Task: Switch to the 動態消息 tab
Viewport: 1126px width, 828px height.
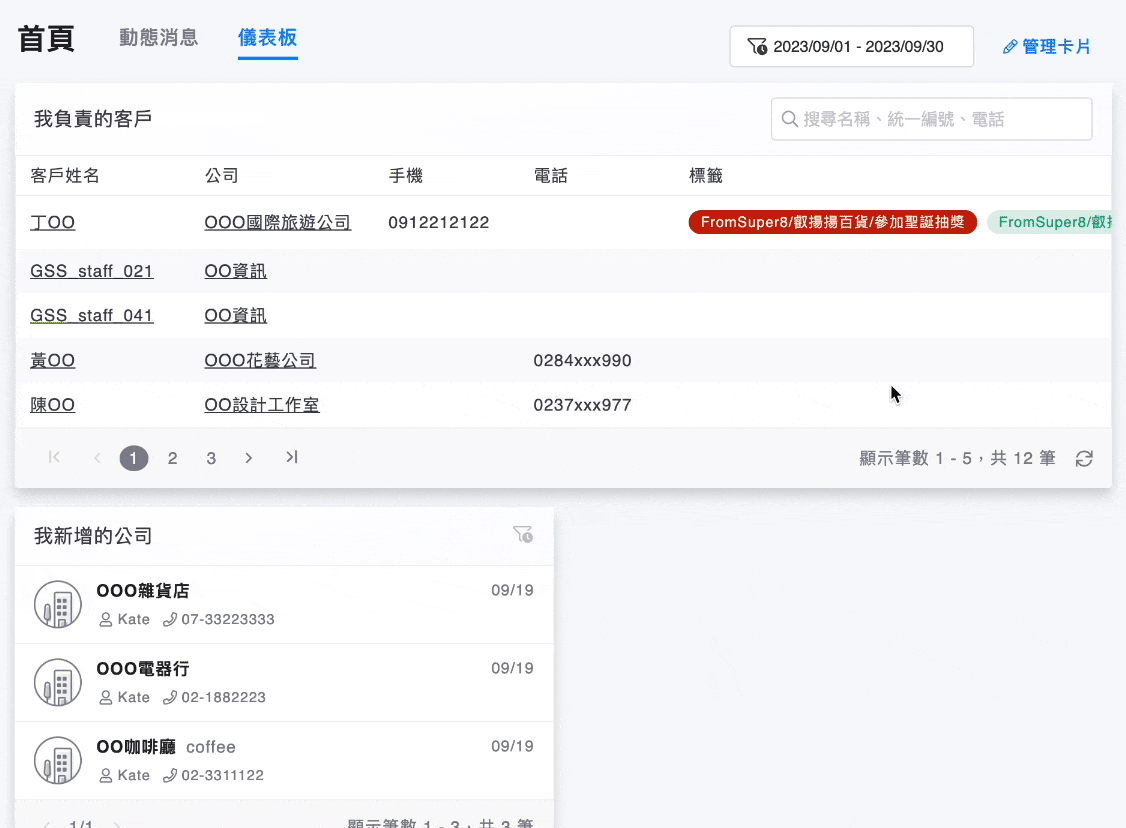Action: click(x=158, y=37)
